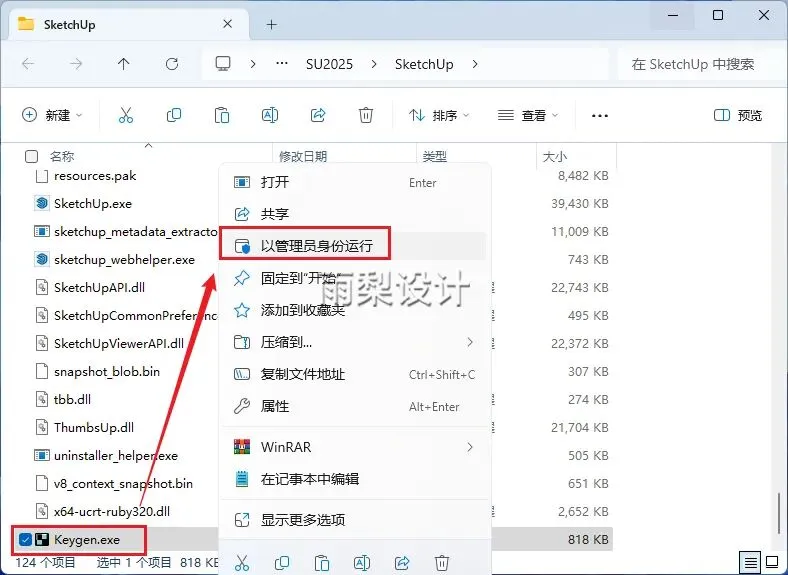Uncheck the Keygen.exe selection checkbox
This screenshot has width=788, height=575.
[x=25, y=540]
